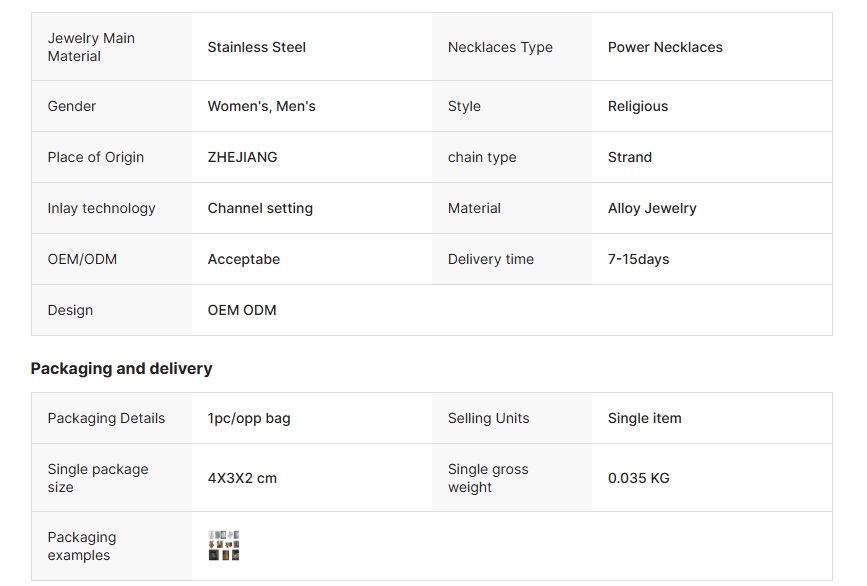The height and width of the screenshot is (586, 867).
Task: Click the 'Strand' chain type value
Action: click(x=630, y=157)
